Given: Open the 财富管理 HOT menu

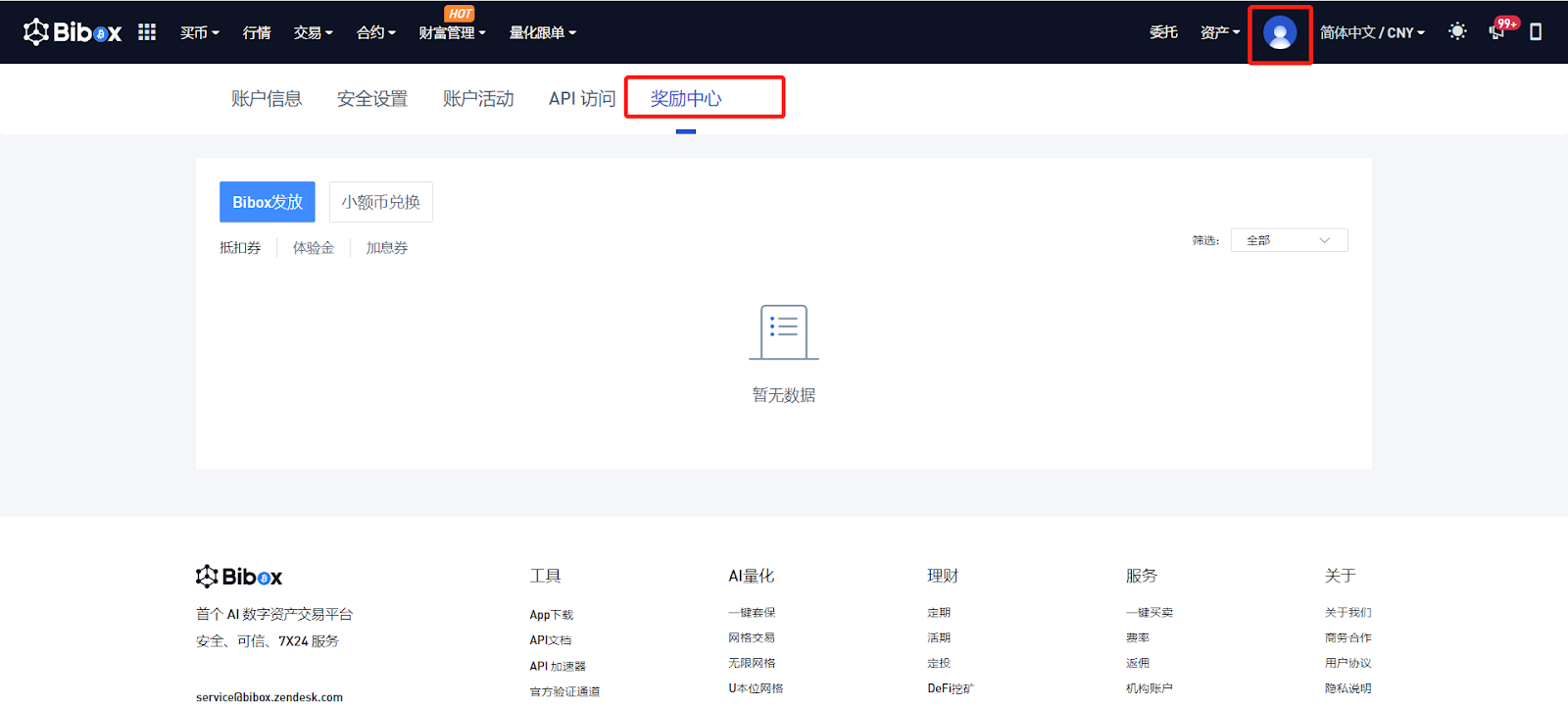Looking at the screenshot, I should point(452,32).
